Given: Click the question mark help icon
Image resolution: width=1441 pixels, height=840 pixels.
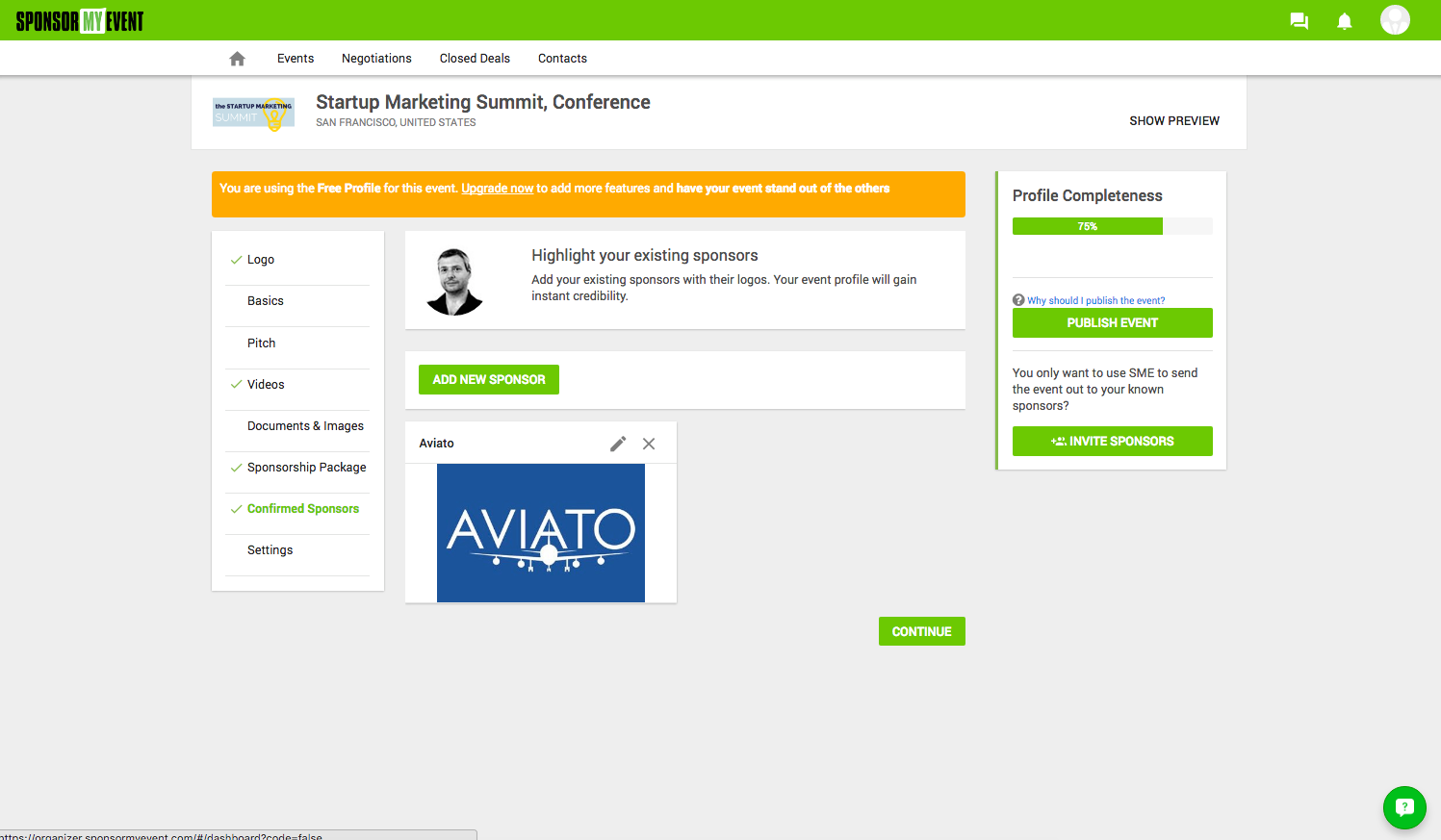Looking at the screenshot, I should pyautogui.click(x=1018, y=300).
